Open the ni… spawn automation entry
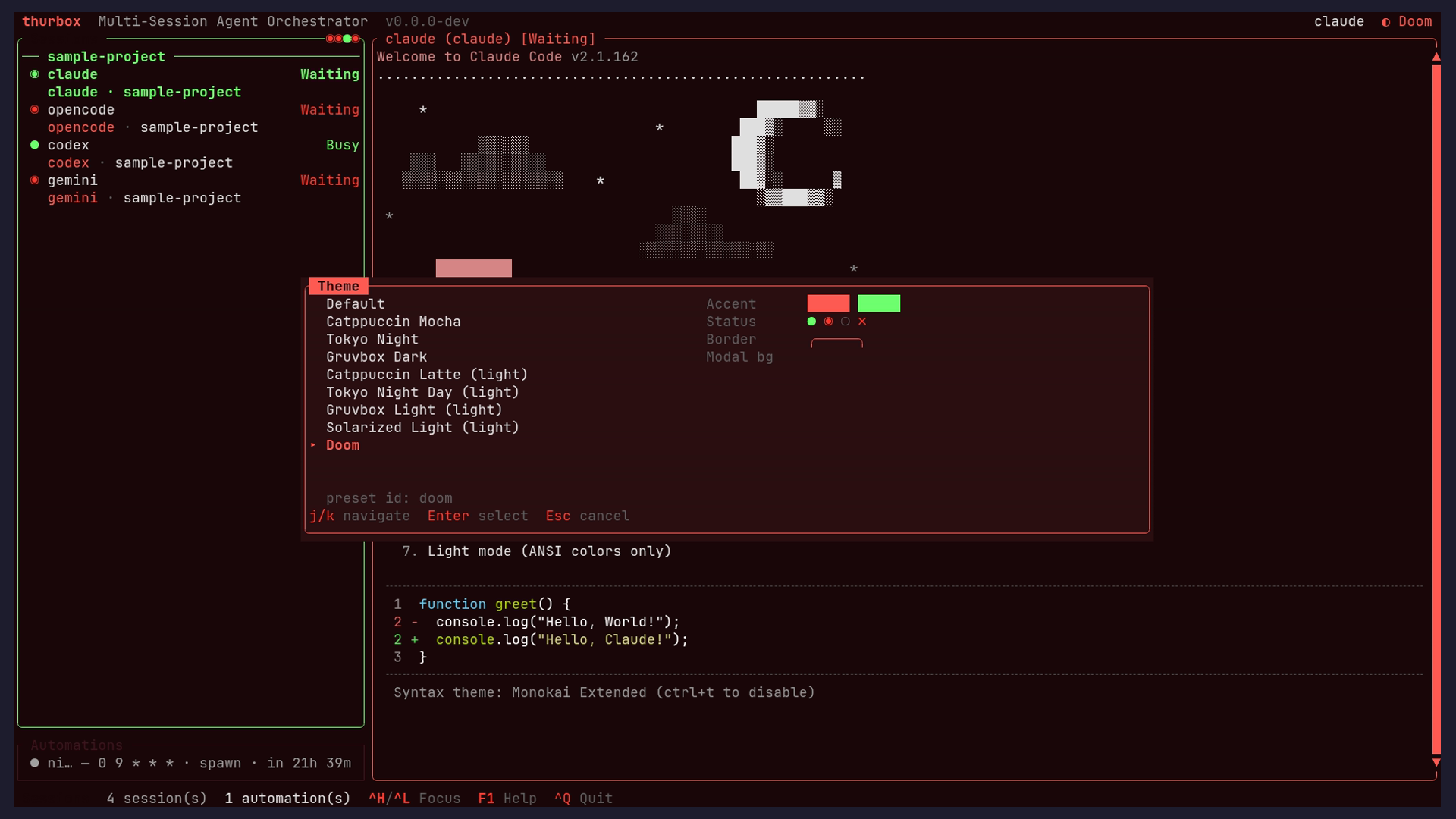The width and height of the screenshot is (1456, 819). tap(190, 763)
